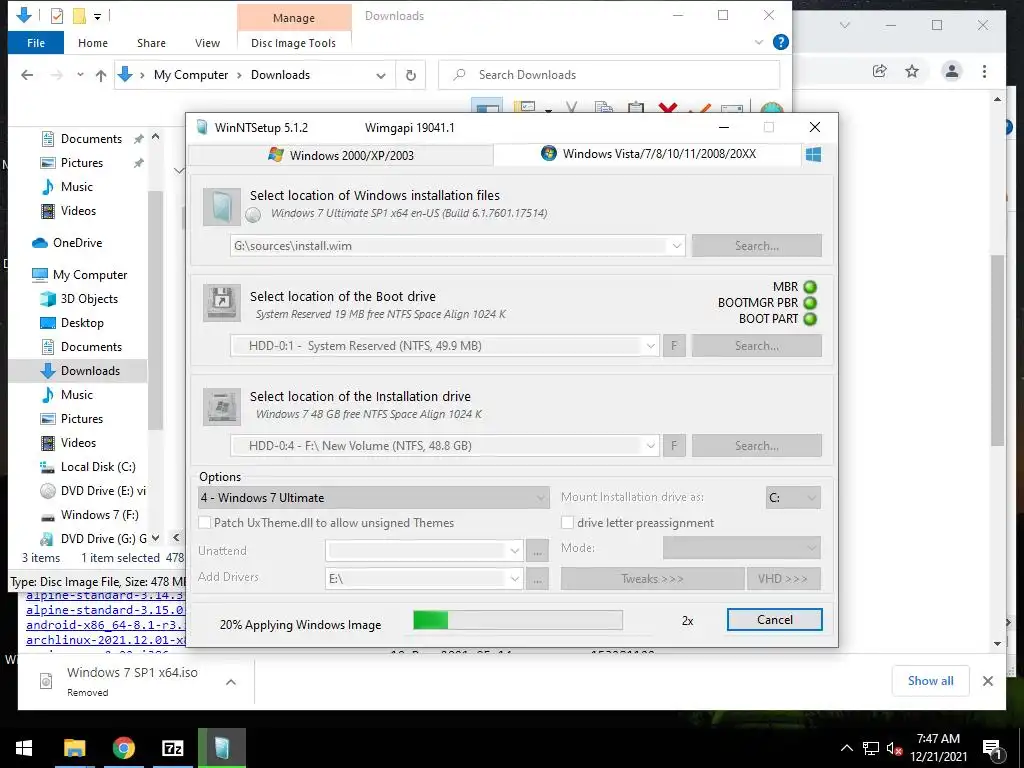1024x768 pixels.
Task: Toggle Patch UxTheme.dll checkbox
Action: click(x=205, y=522)
